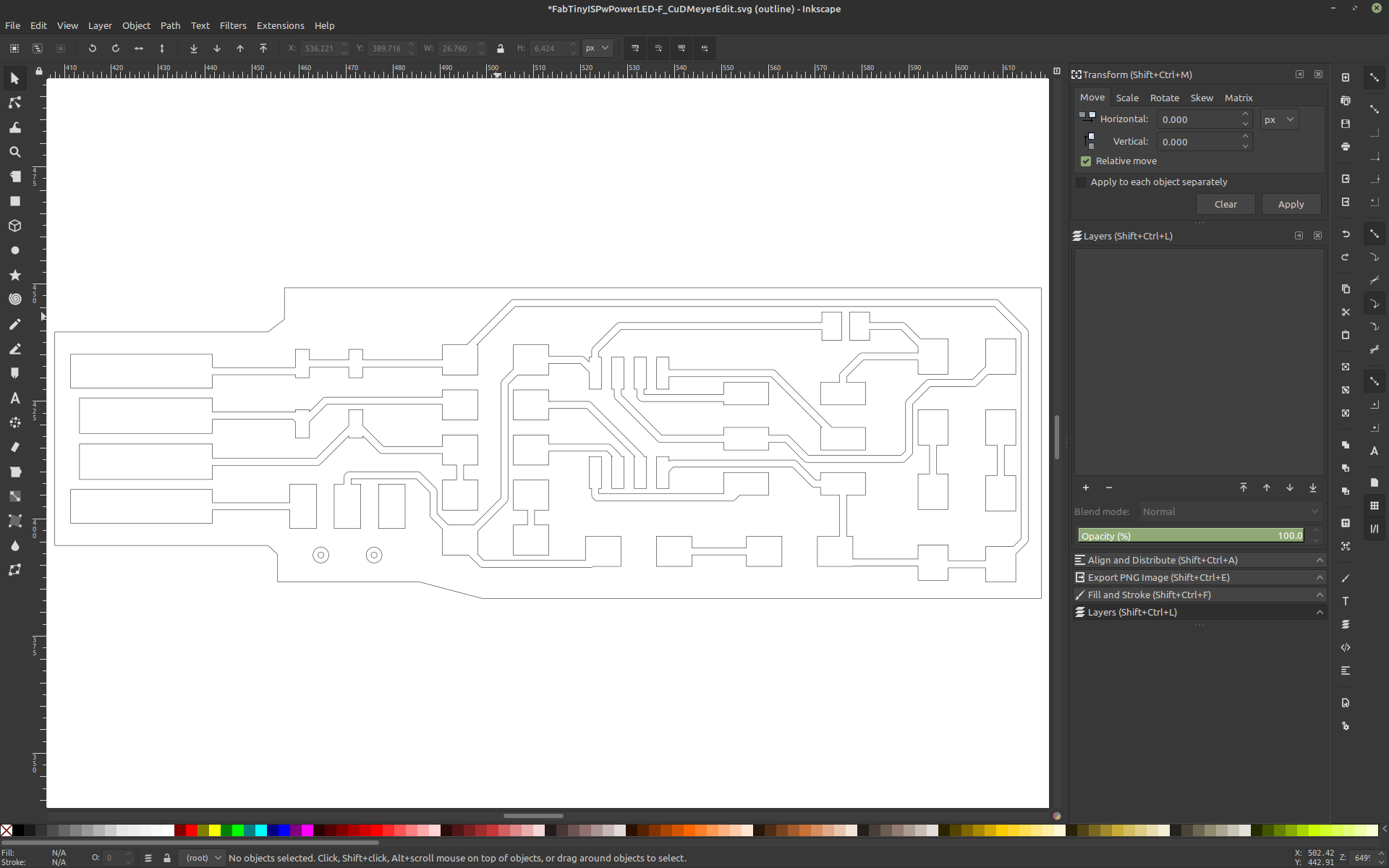
Task: Open the px units dropdown in toolbar
Action: pyautogui.click(x=598, y=48)
